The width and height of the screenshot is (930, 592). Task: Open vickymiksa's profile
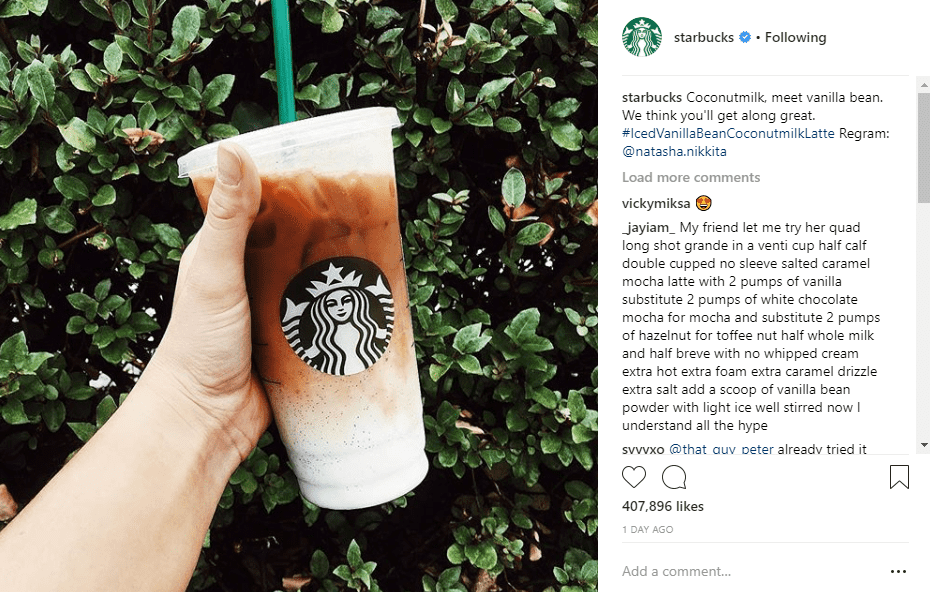656,203
